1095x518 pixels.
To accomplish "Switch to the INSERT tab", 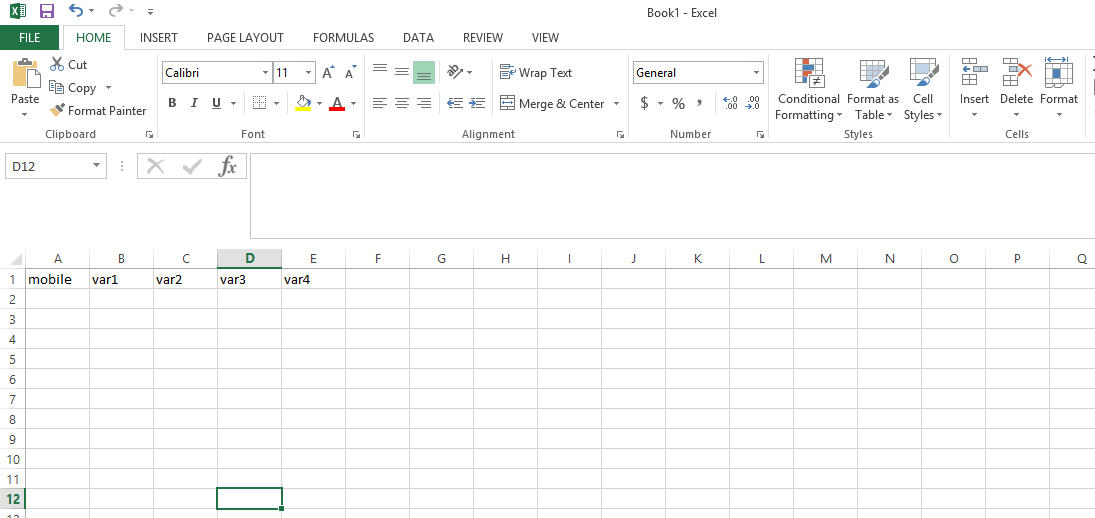I will [159, 38].
